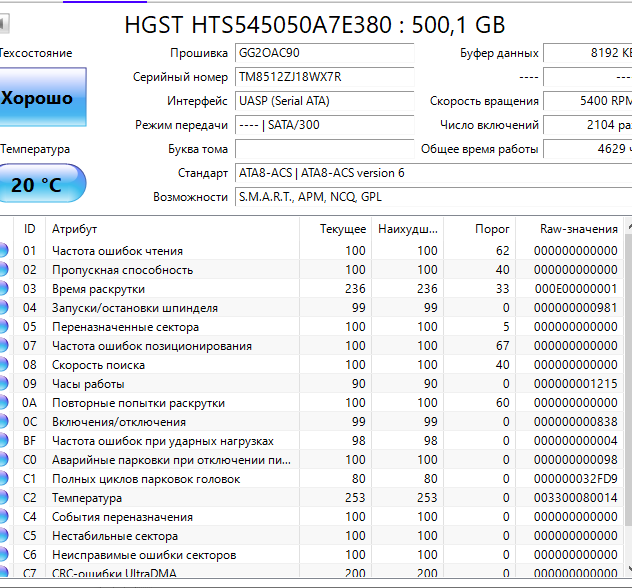Sort by the ID column header
The width and height of the screenshot is (632, 588).
click(30, 229)
